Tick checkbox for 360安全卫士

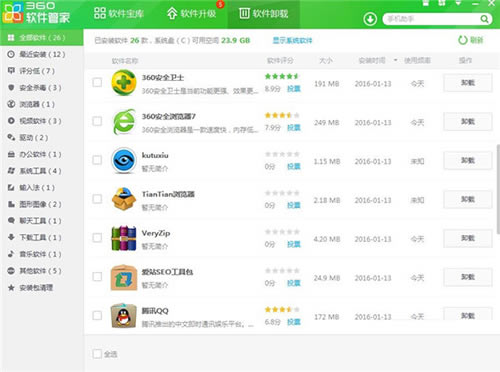point(97,82)
